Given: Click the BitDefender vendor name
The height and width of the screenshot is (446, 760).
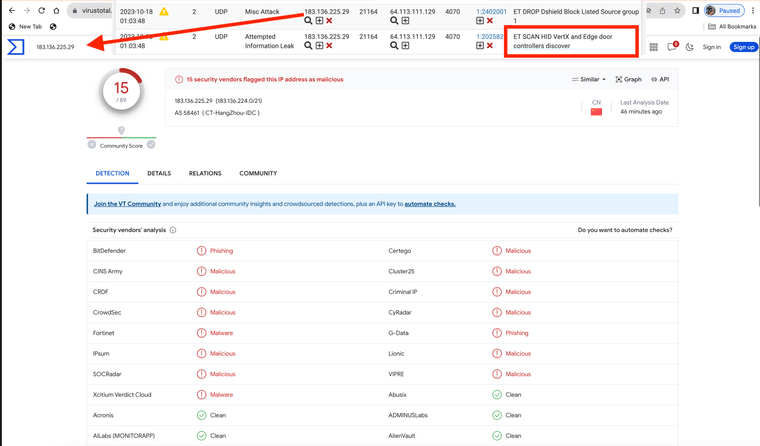Looking at the screenshot, I should coord(109,251).
